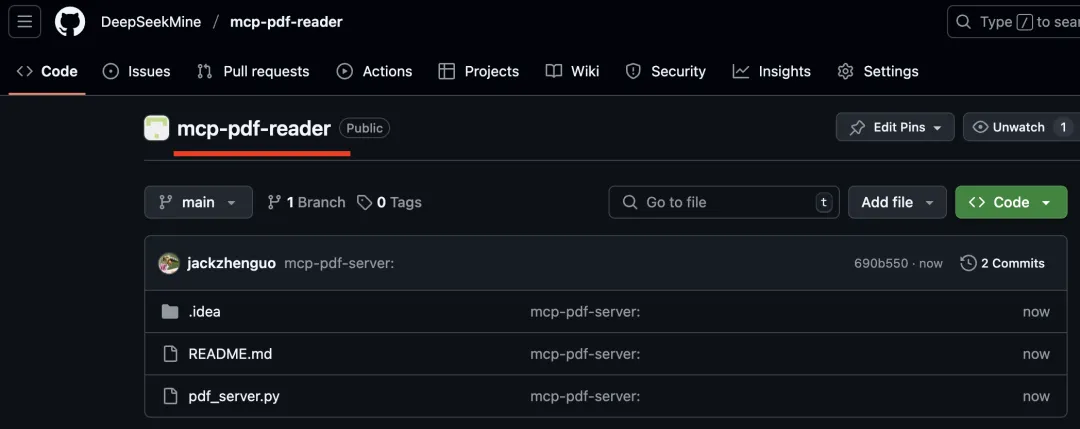Open the pdf_server.py file
The width and height of the screenshot is (1080, 429).
[234, 397]
